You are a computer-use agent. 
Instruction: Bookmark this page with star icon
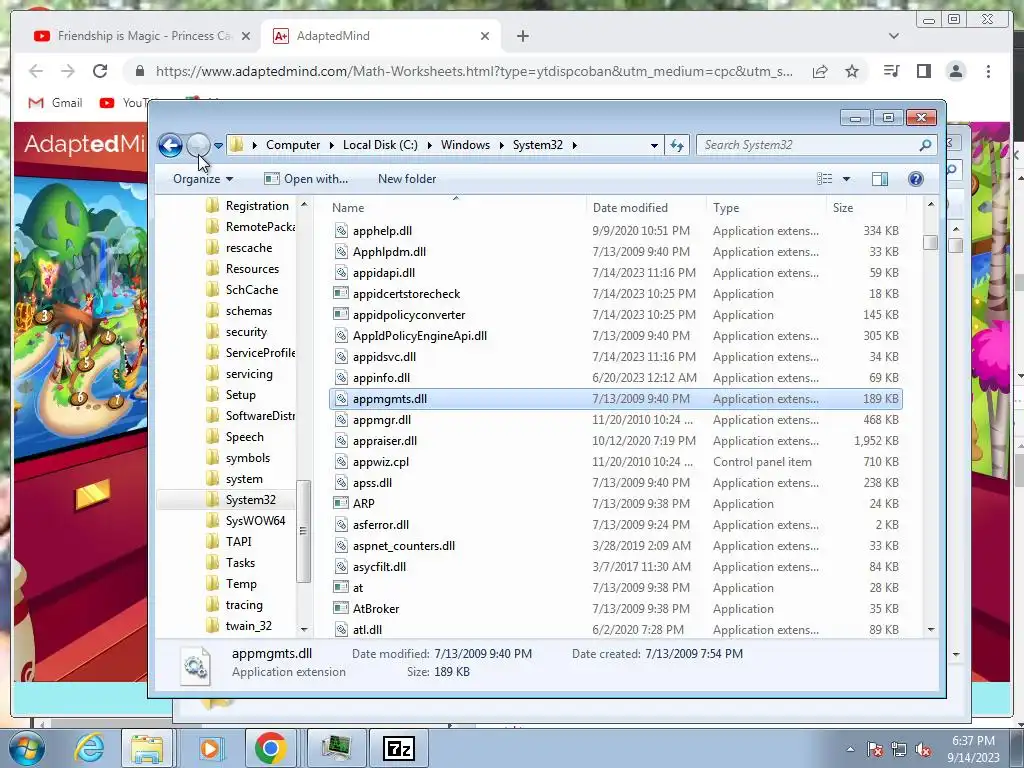point(852,71)
